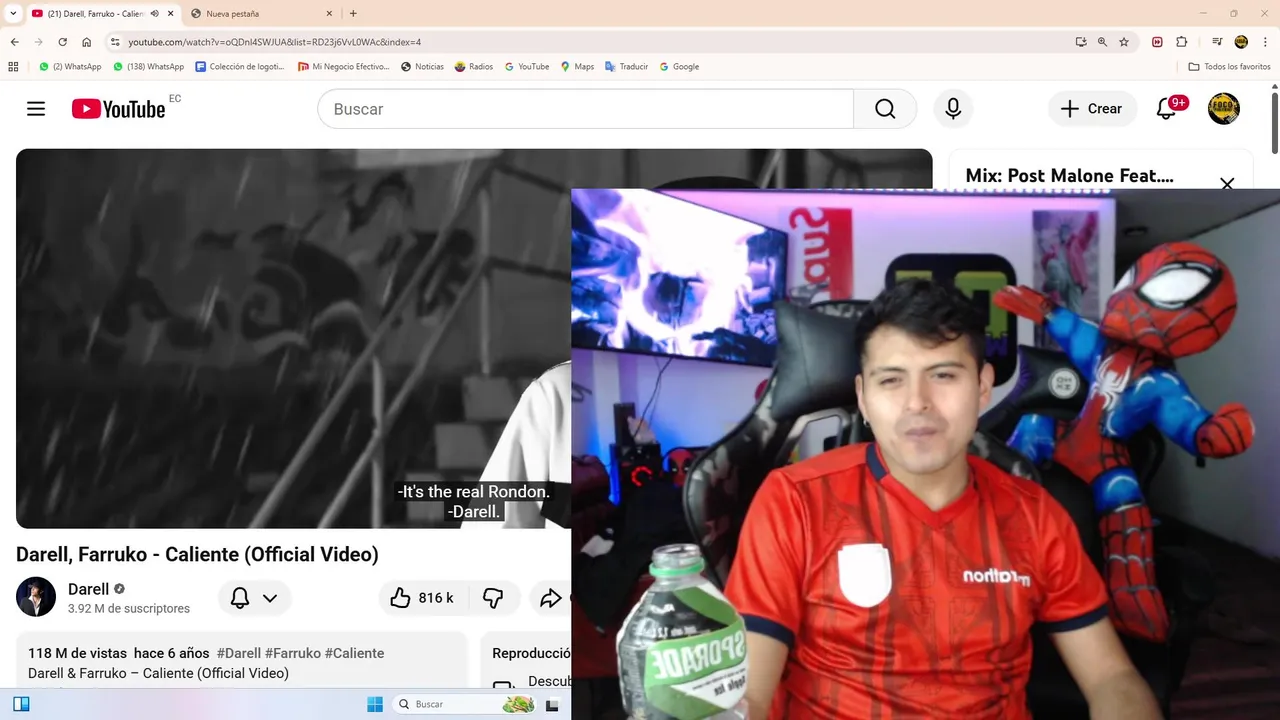The height and width of the screenshot is (720, 1280).
Task: Open Todos los favoritos folder
Action: (x=1229, y=67)
